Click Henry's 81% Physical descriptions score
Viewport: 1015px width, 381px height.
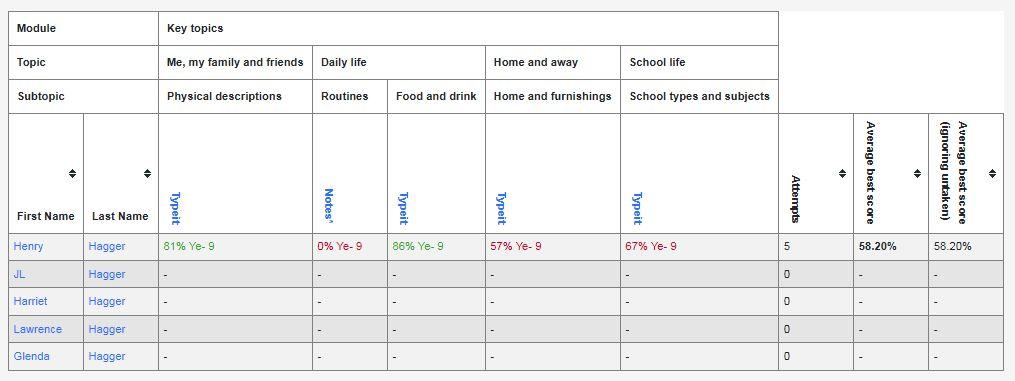pyautogui.click(x=189, y=246)
